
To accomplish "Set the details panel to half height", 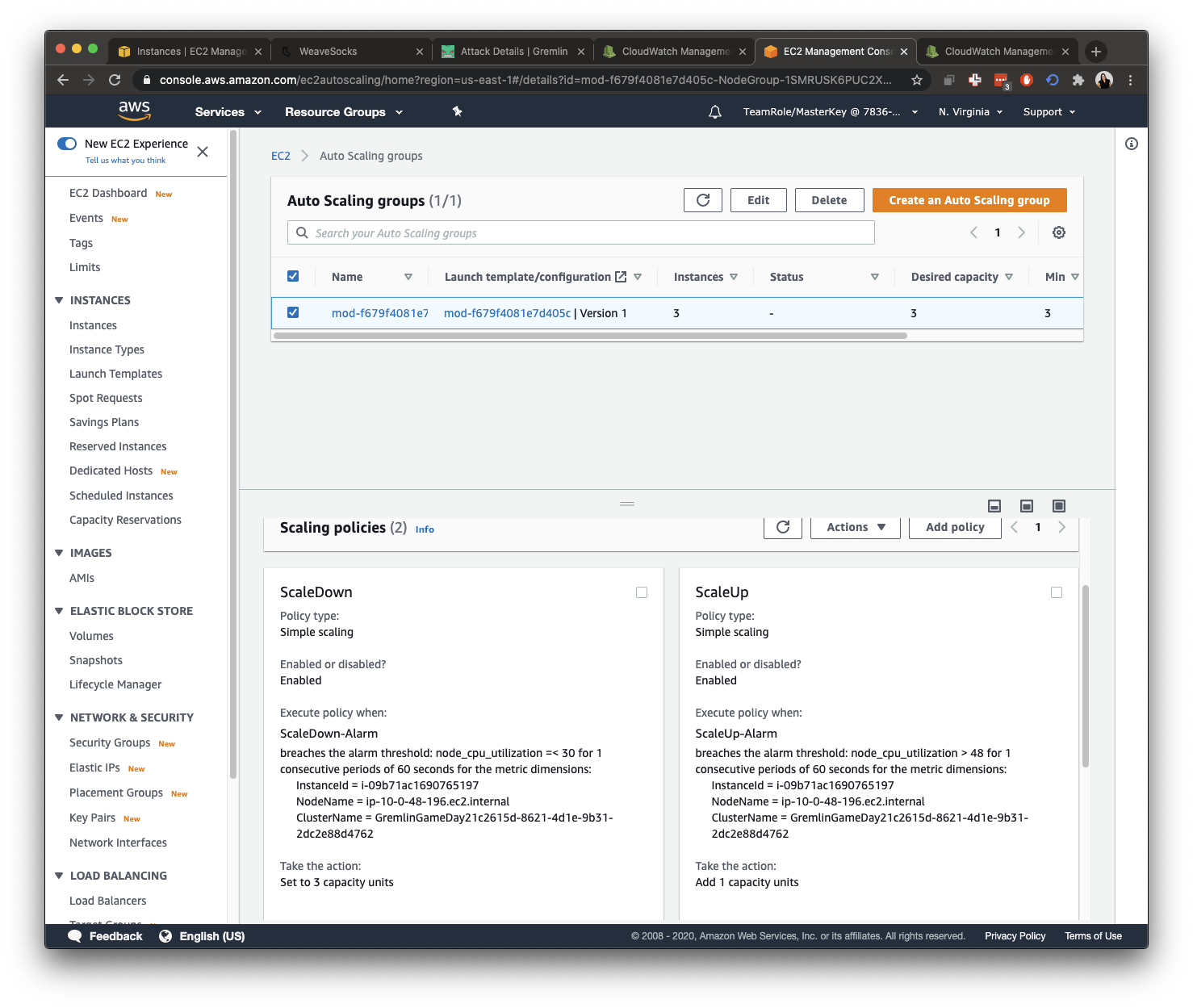I will point(1027,506).
